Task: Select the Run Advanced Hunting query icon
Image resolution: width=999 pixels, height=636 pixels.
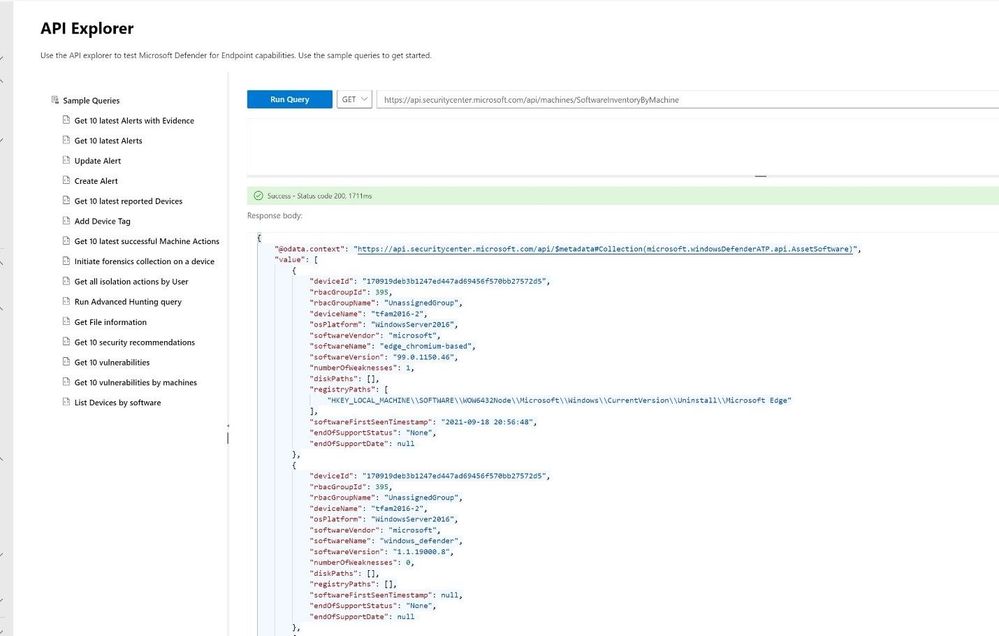Action: pos(66,301)
